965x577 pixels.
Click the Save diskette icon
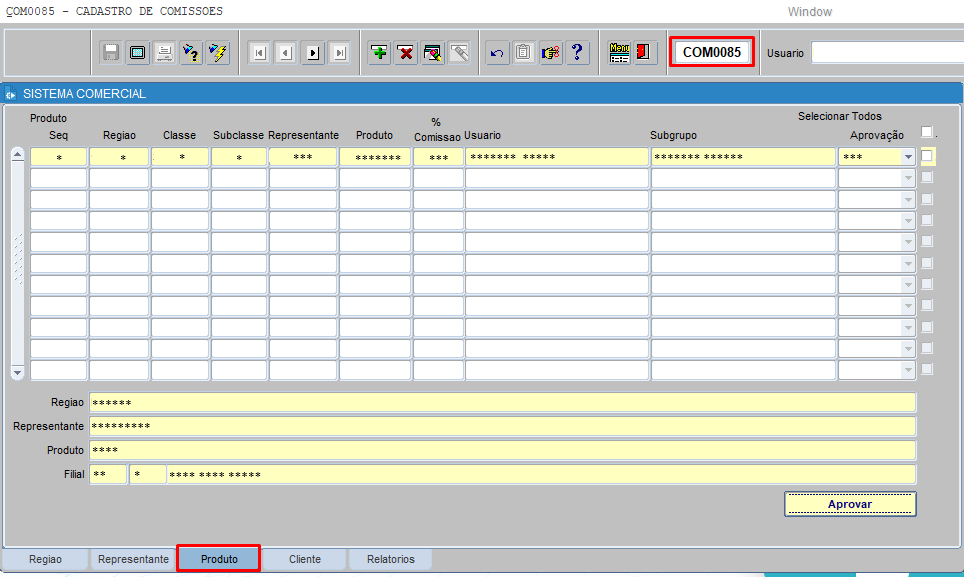point(111,53)
